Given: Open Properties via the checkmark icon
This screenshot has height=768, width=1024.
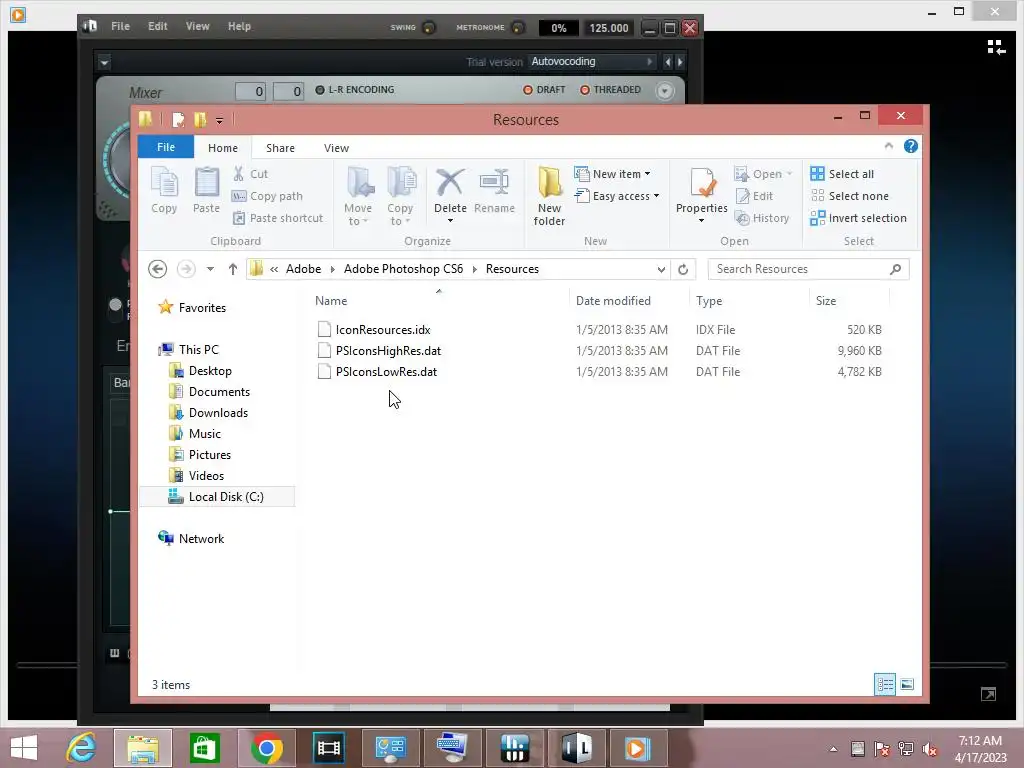Looking at the screenshot, I should 702,182.
